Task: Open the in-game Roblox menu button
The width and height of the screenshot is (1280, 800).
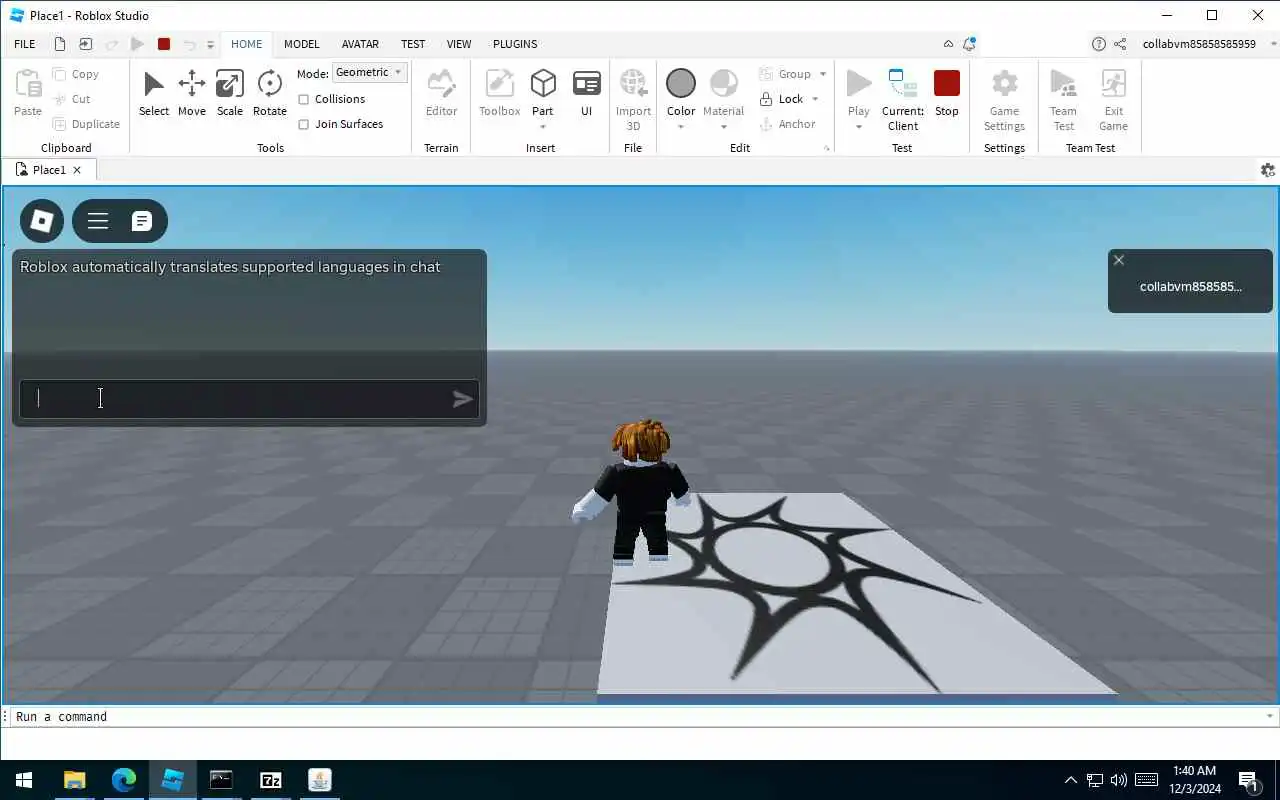Action: coord(42,221)
